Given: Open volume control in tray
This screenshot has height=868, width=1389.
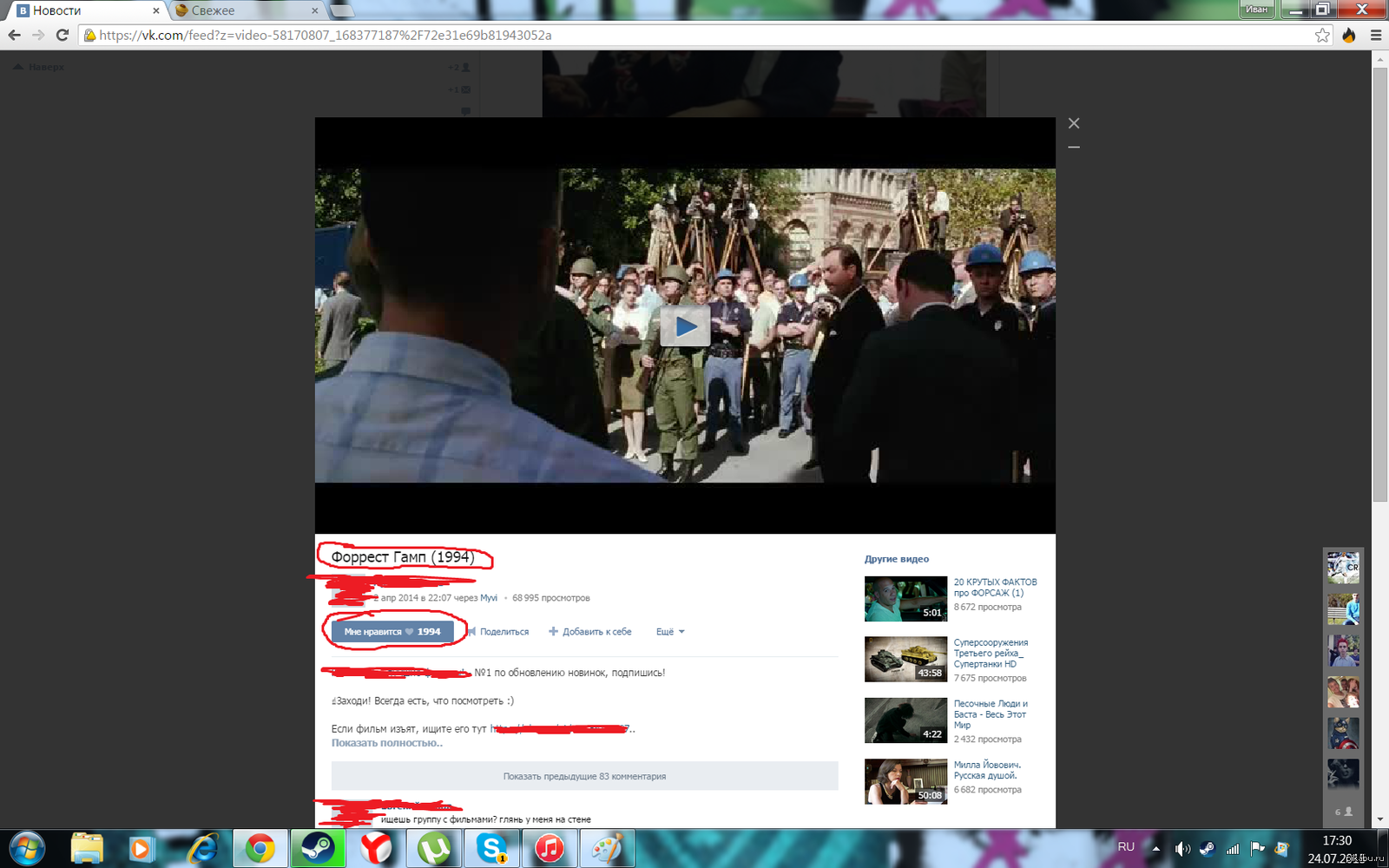Looking at the screenshot, I should point(1182,849).
